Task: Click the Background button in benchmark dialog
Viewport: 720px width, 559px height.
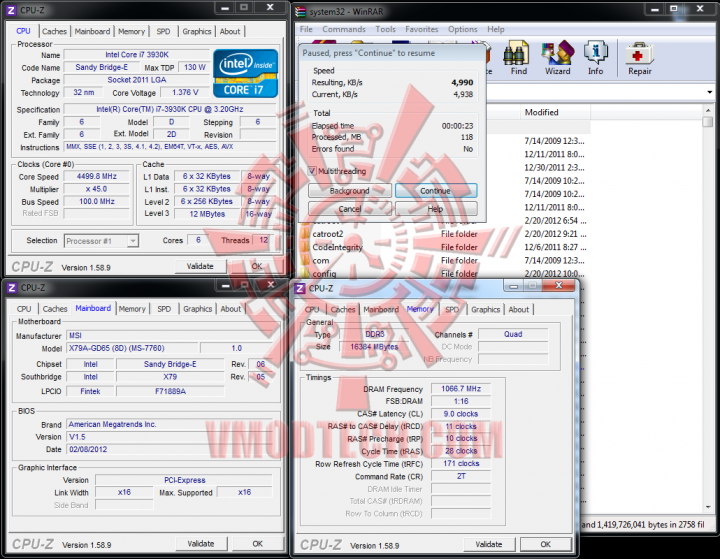Action: (349, 191)
